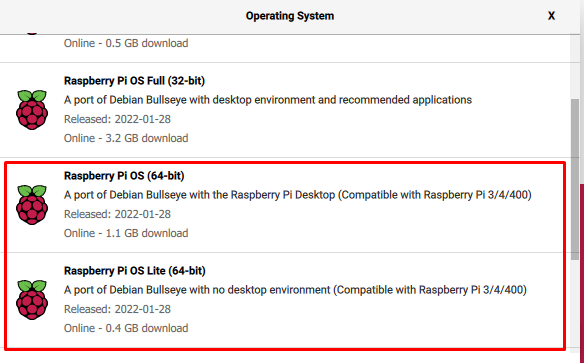Pick Raspberry Pi OS Lite (64-bit) title
This screenshot has height=363, width=584.
point(134,271)
